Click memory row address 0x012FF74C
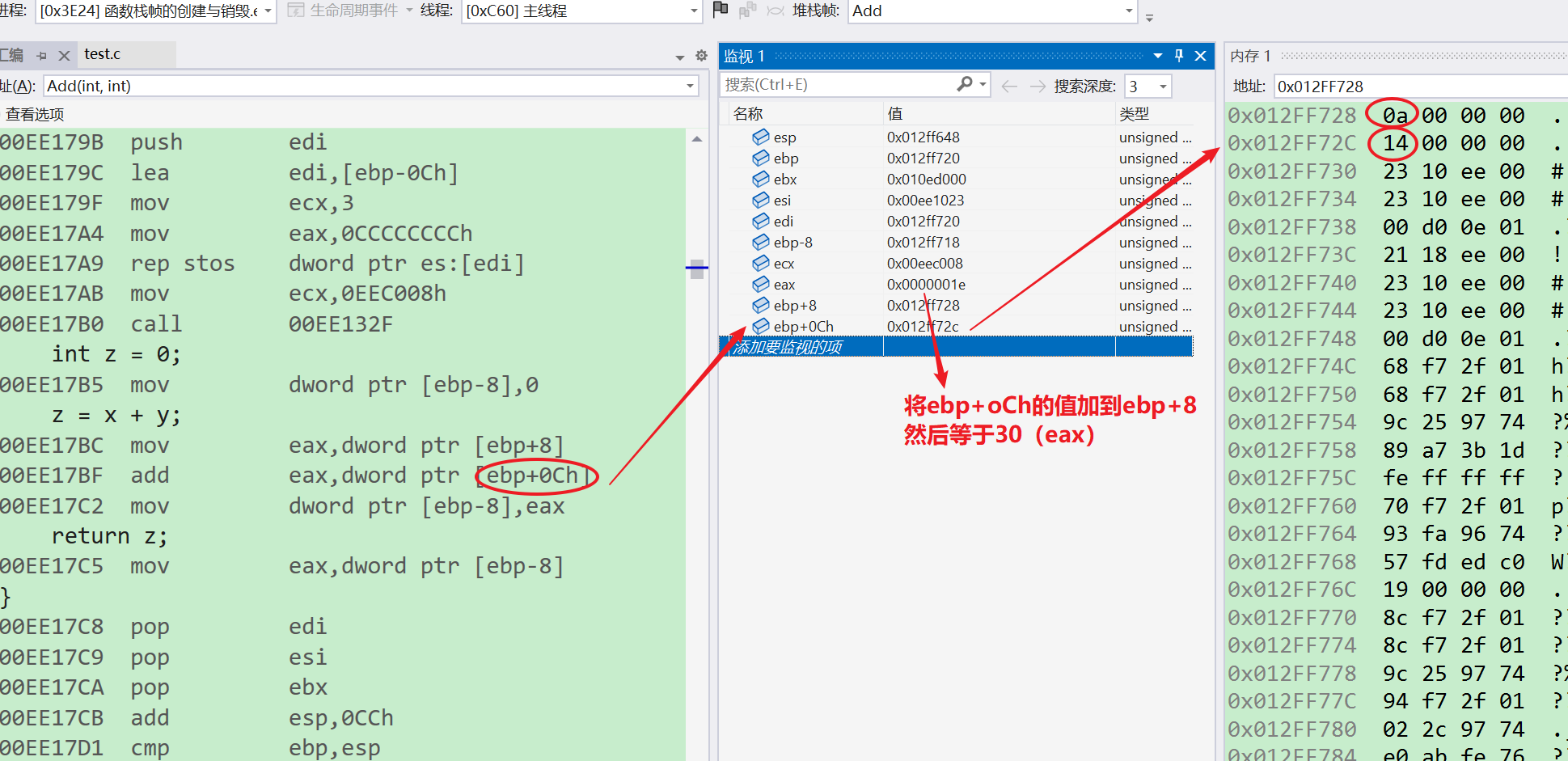Viewport: 1568px width, 761px height. 1292,366
